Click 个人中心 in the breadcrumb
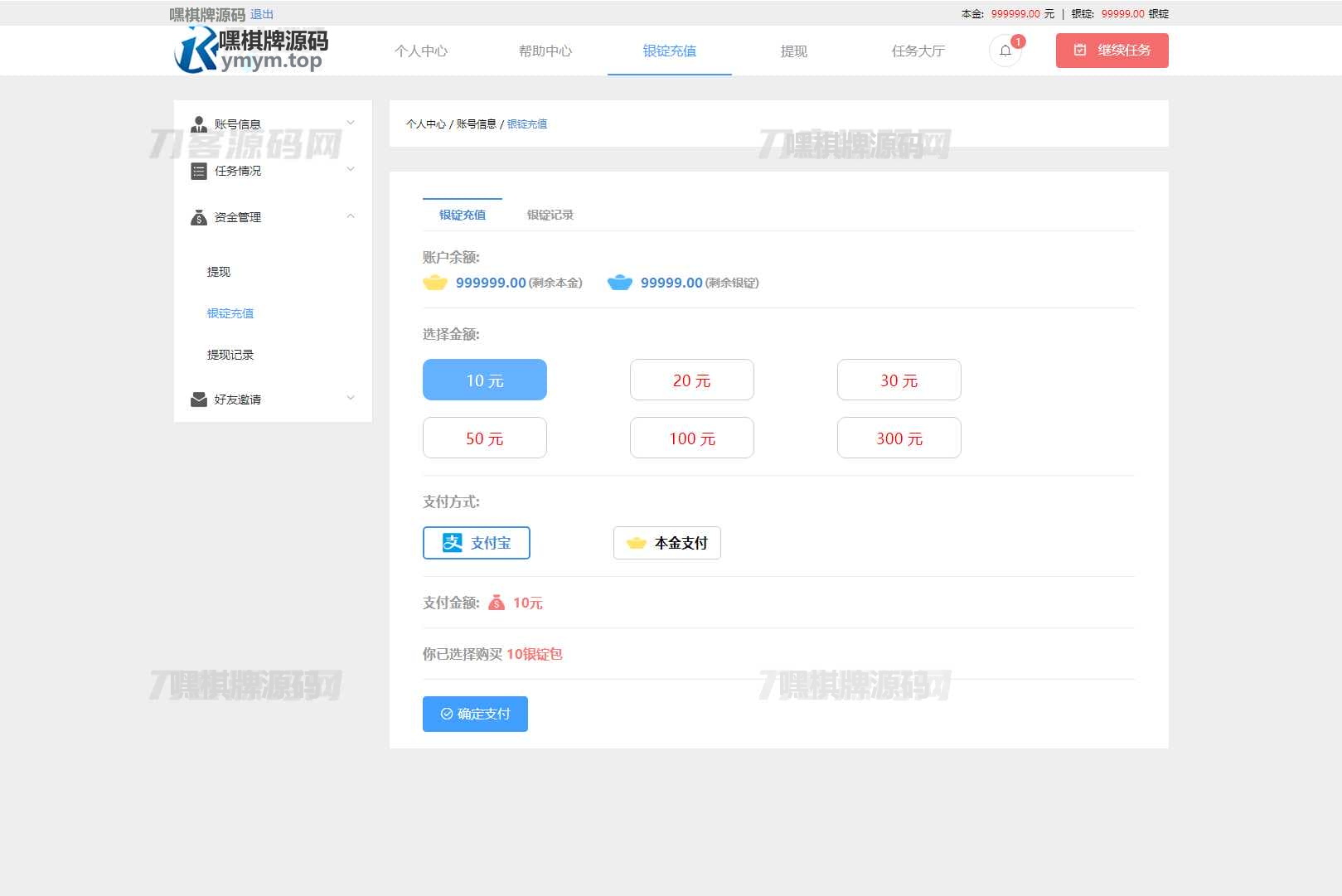 click(x=426, y=124)
